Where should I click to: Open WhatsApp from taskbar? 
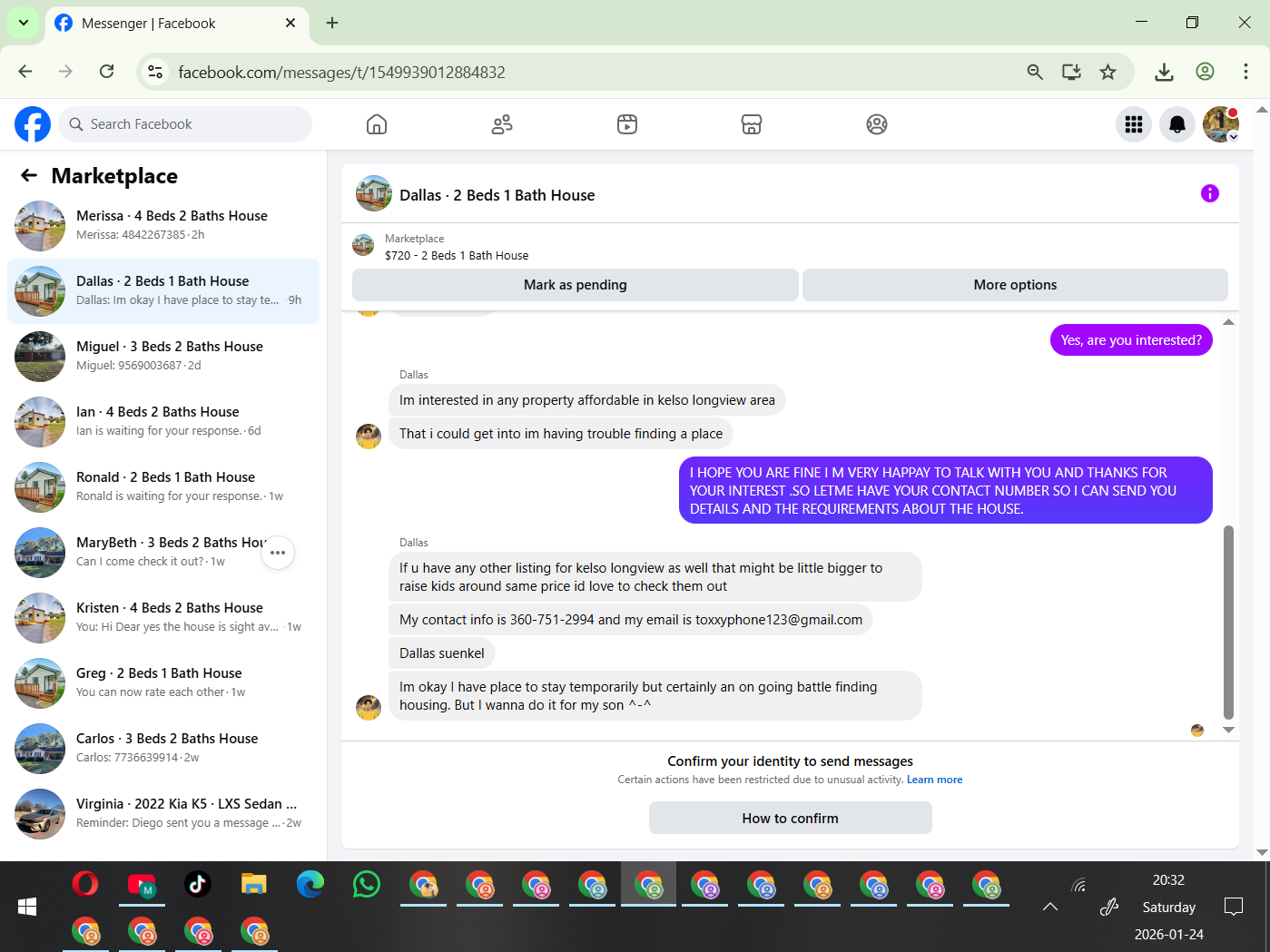click(x=367, y=884)
